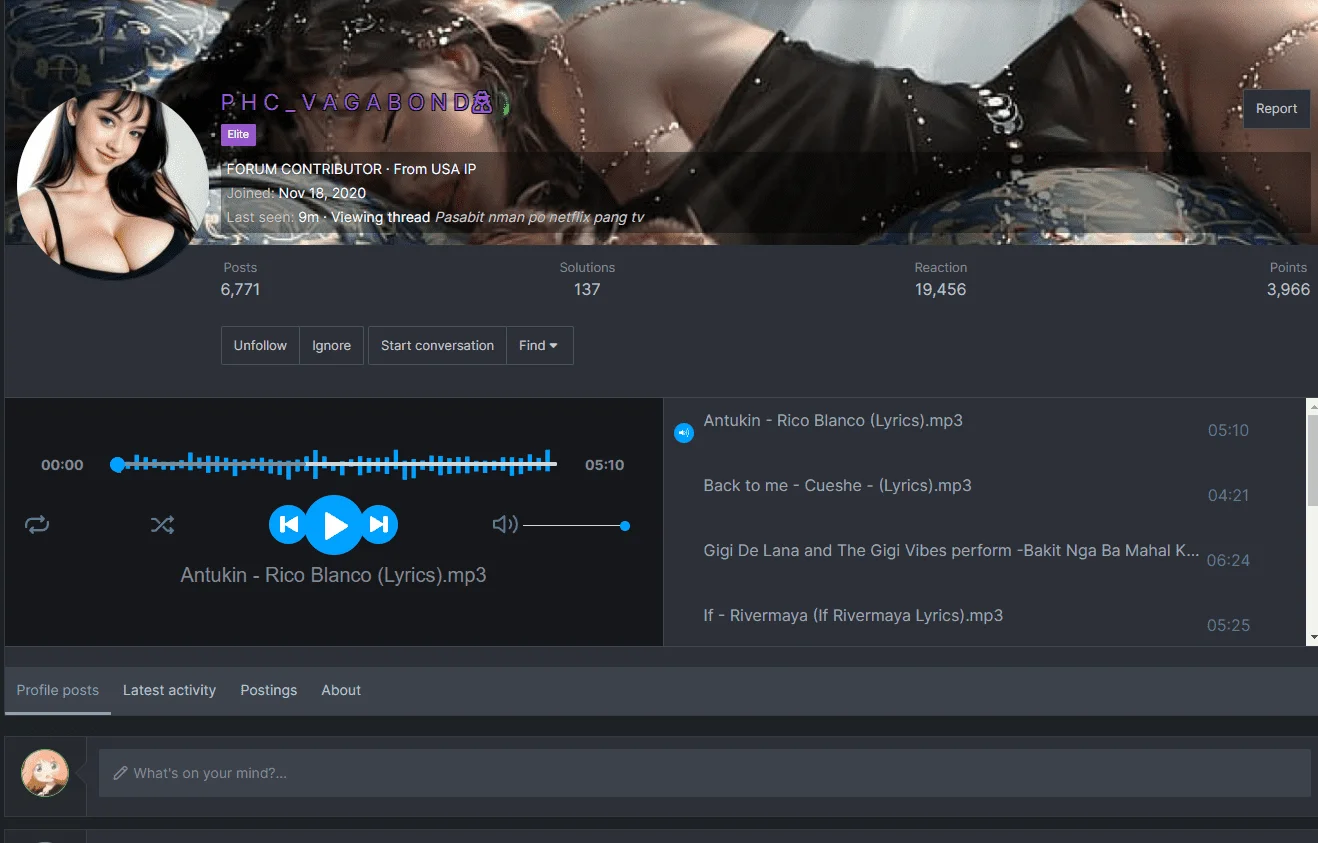Screen dimensions: 1318x843
Task: Mute the player volume speaker icon
Action: coord(505,525)
